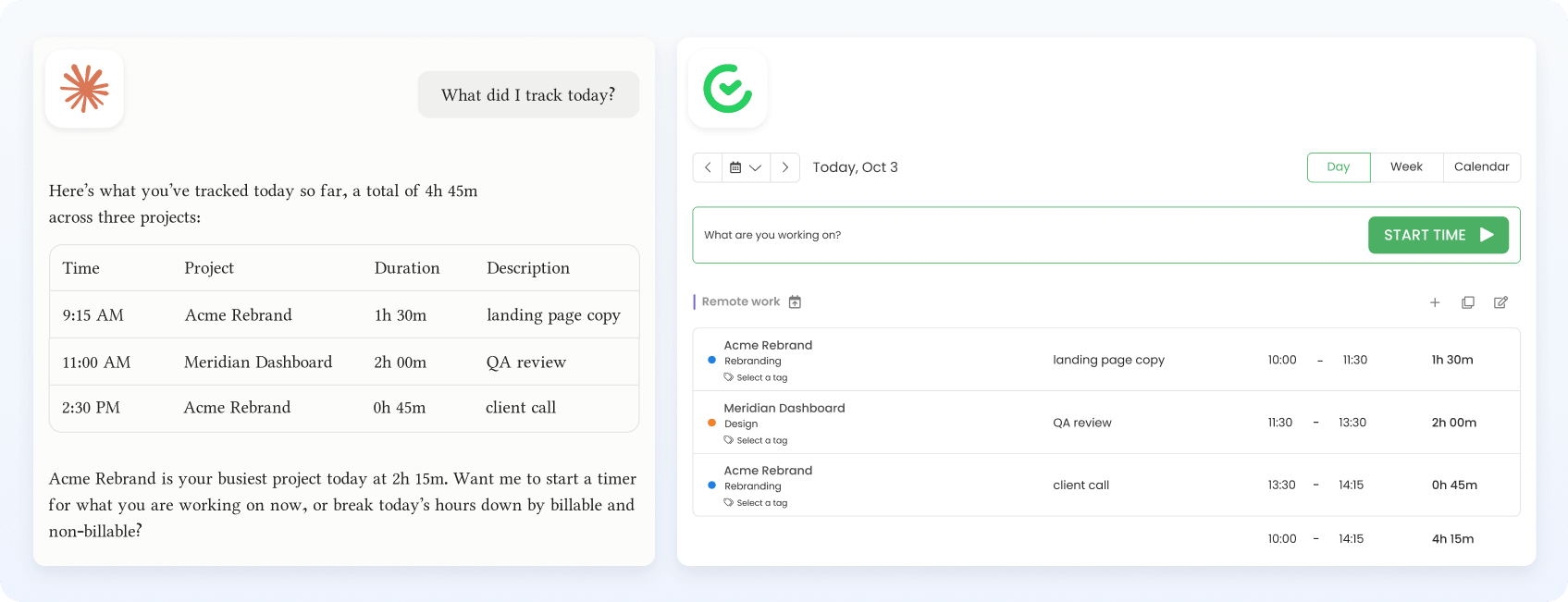Open the calendar date picker dropdown
The width and height of the screenshot is (1568, 602).
(x=746, y=167)
